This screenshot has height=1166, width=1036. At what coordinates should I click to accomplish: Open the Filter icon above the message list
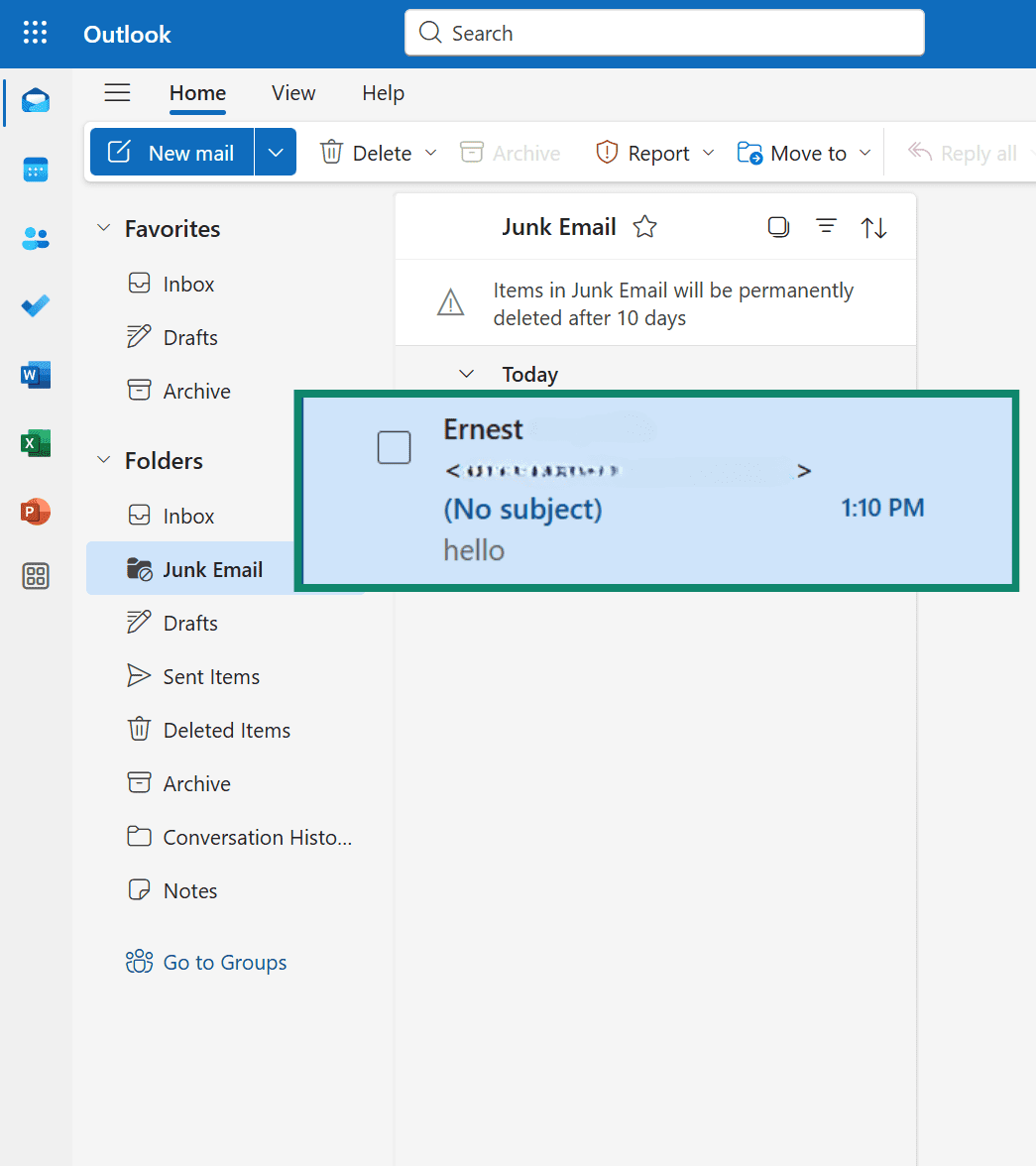(x=826, y=227)
